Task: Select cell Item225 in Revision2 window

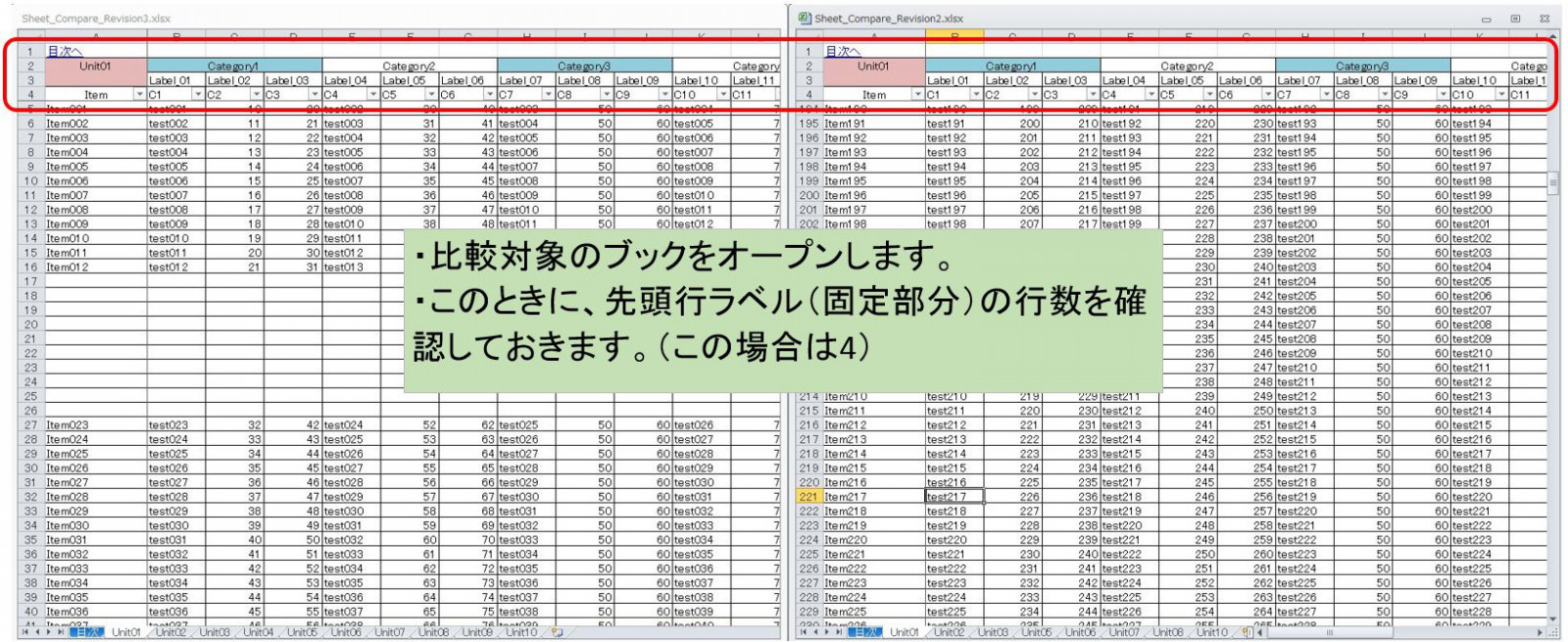Action: tap(874, 612)
